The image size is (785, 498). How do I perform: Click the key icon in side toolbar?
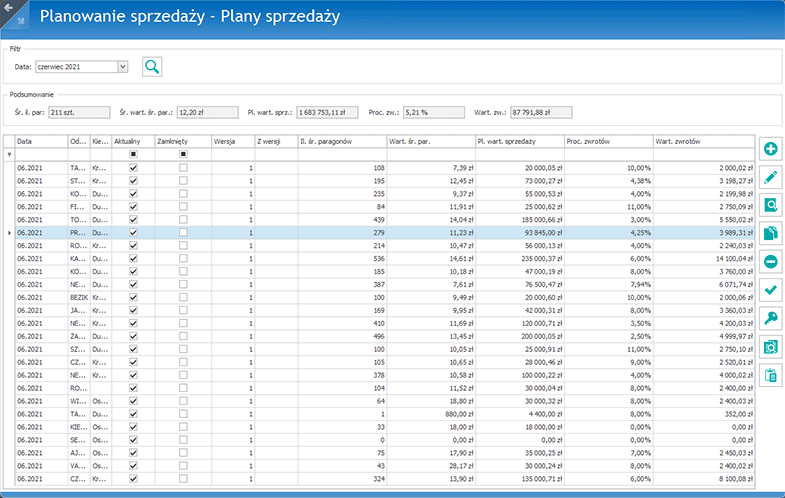[x=771, y=318]
